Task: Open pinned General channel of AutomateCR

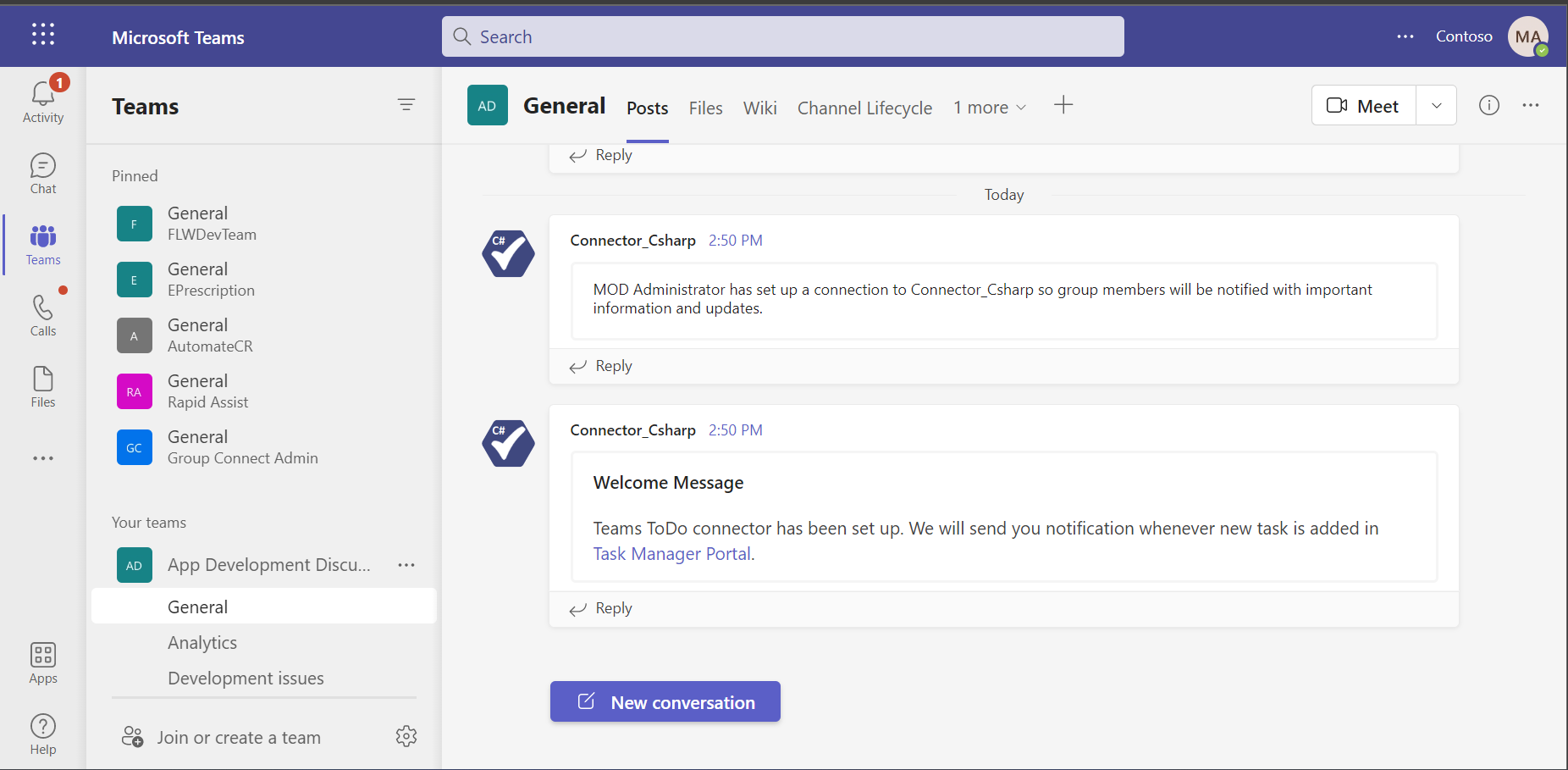Action: click(264, 335)
